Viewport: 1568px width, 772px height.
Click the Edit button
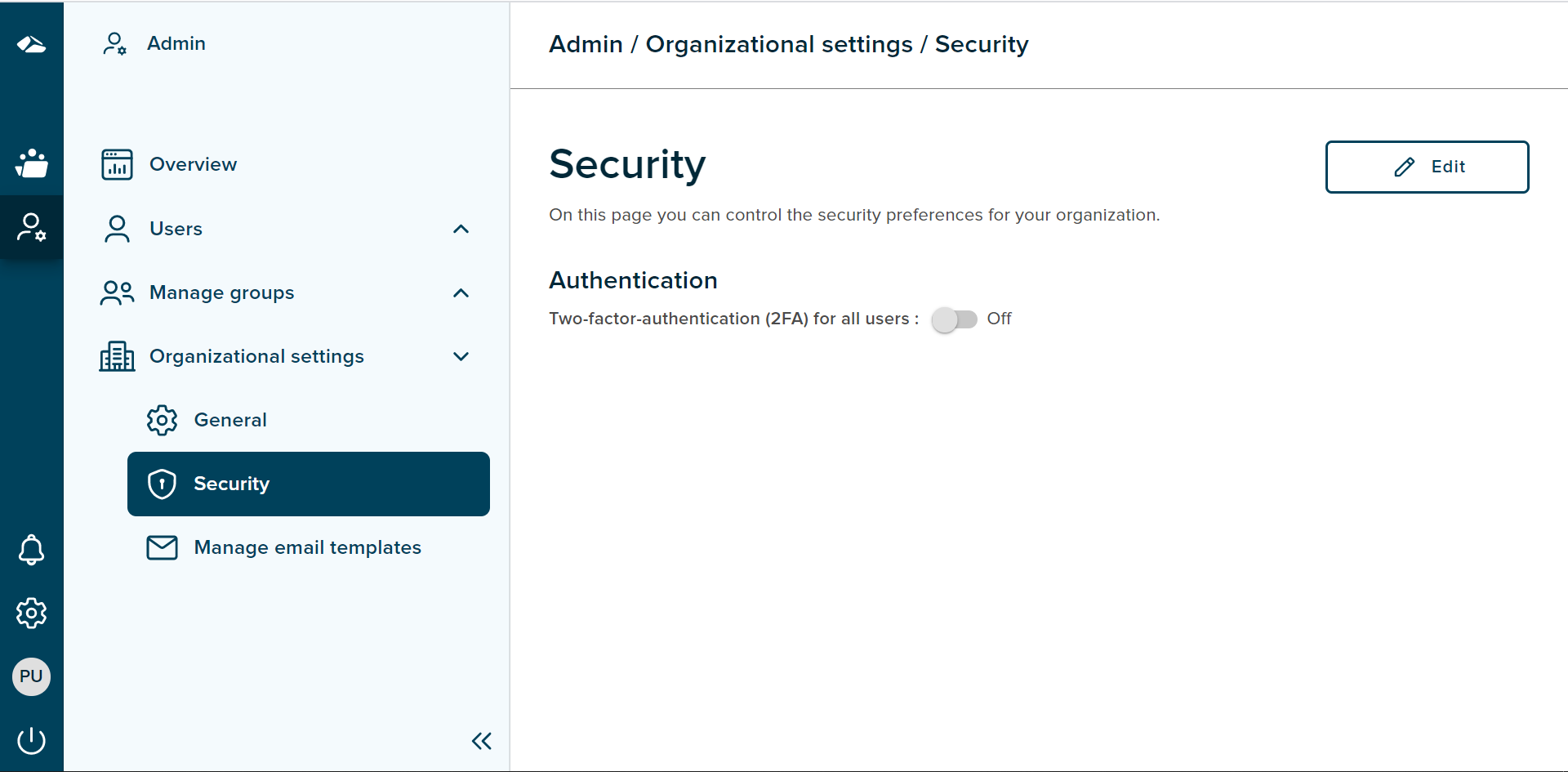coord(1427,167)
